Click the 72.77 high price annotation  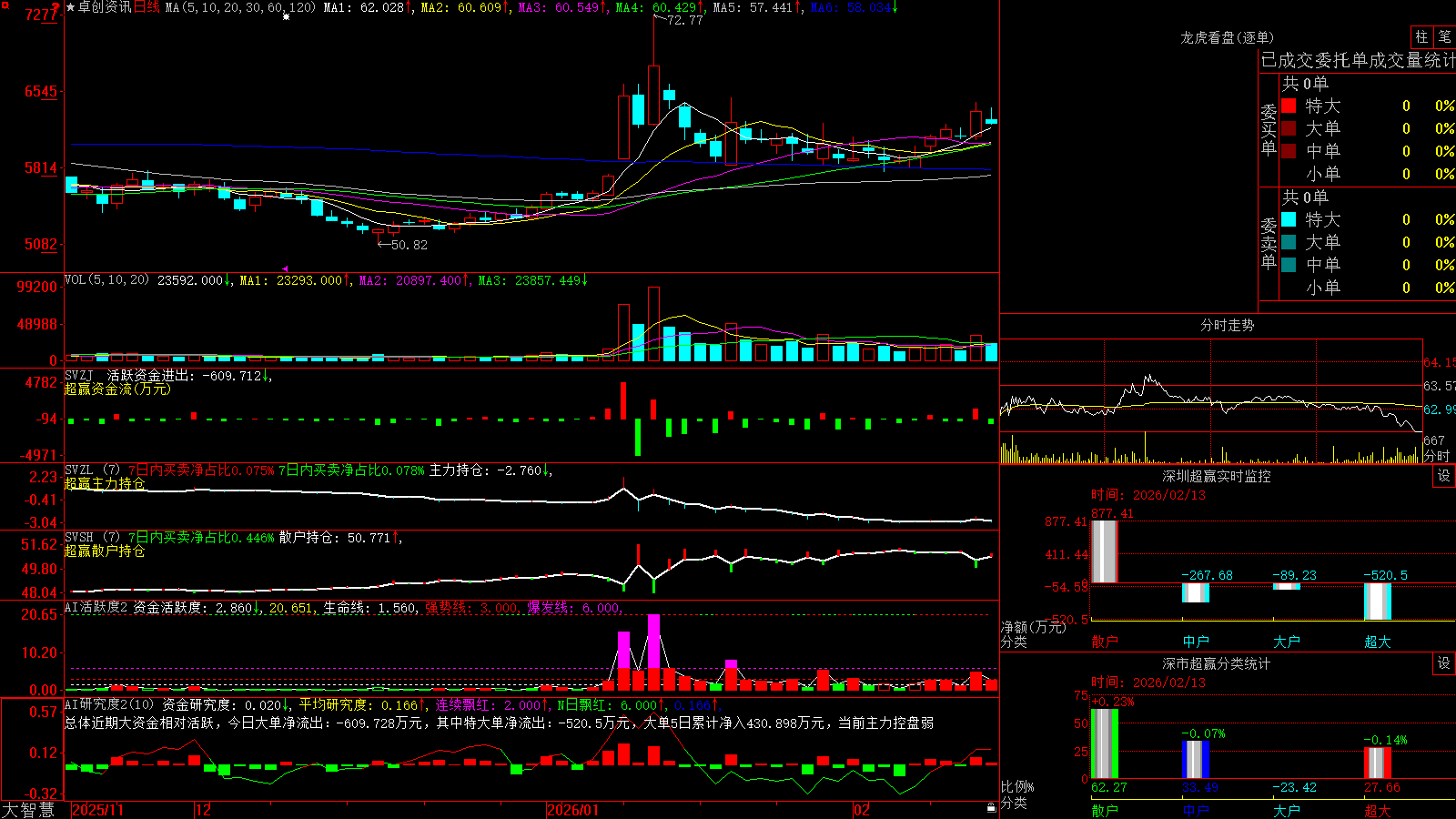(x=684, y=20)
